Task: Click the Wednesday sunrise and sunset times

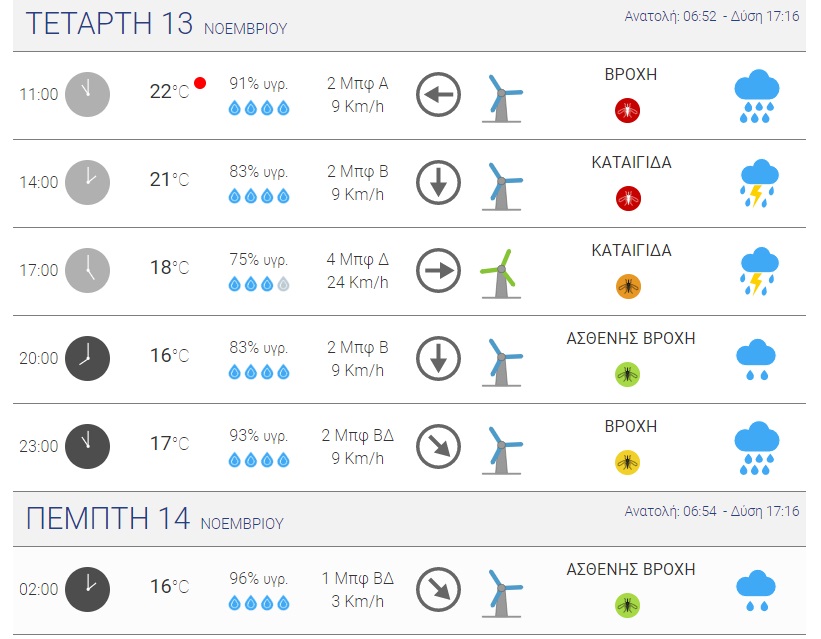Action: 712,16
